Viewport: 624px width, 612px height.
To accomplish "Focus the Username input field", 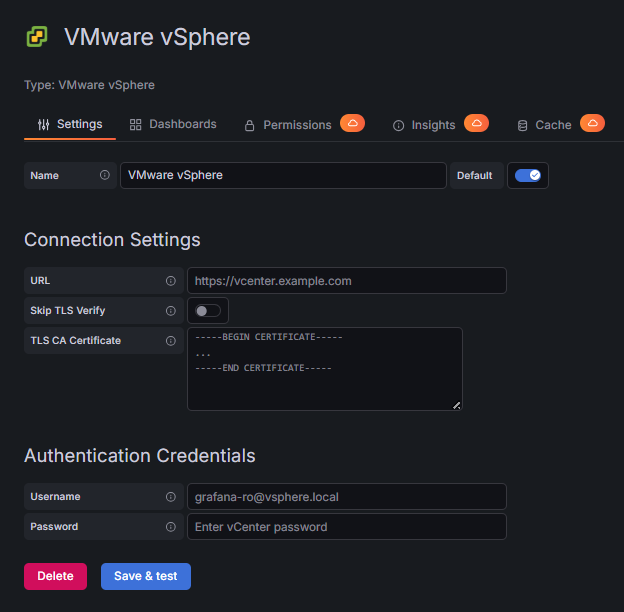I will point(347,497).
